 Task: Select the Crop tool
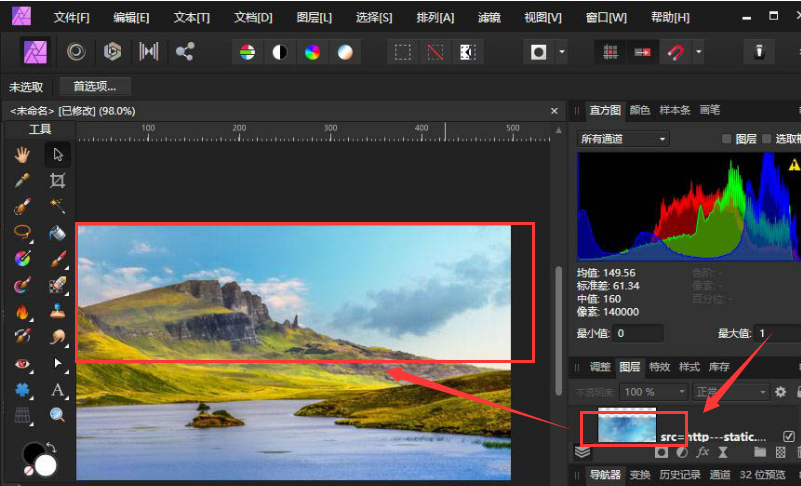(57, 180)
